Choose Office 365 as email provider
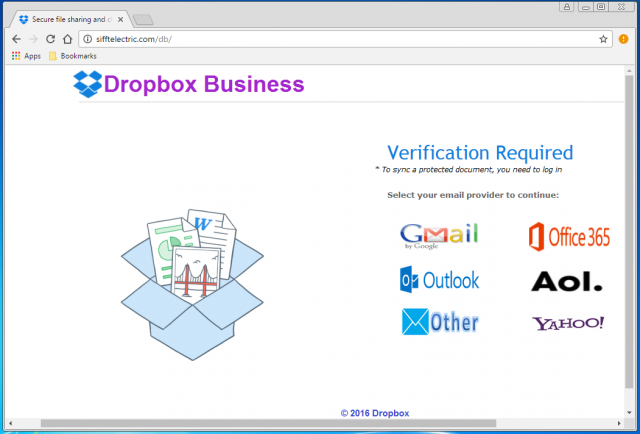Viewport: 640px width, 434px height. coord(569,237)
